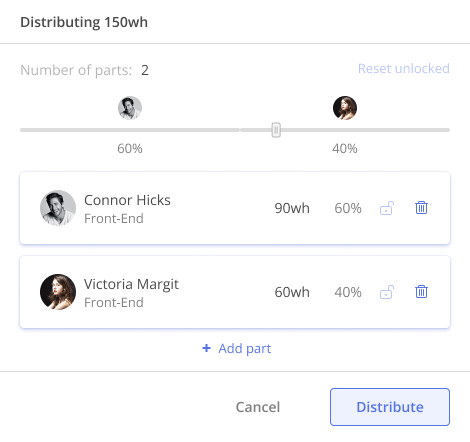Edit Victoria Margit 60wh value
This screenshot has width=470, height=442.
[x=292, y=292]
